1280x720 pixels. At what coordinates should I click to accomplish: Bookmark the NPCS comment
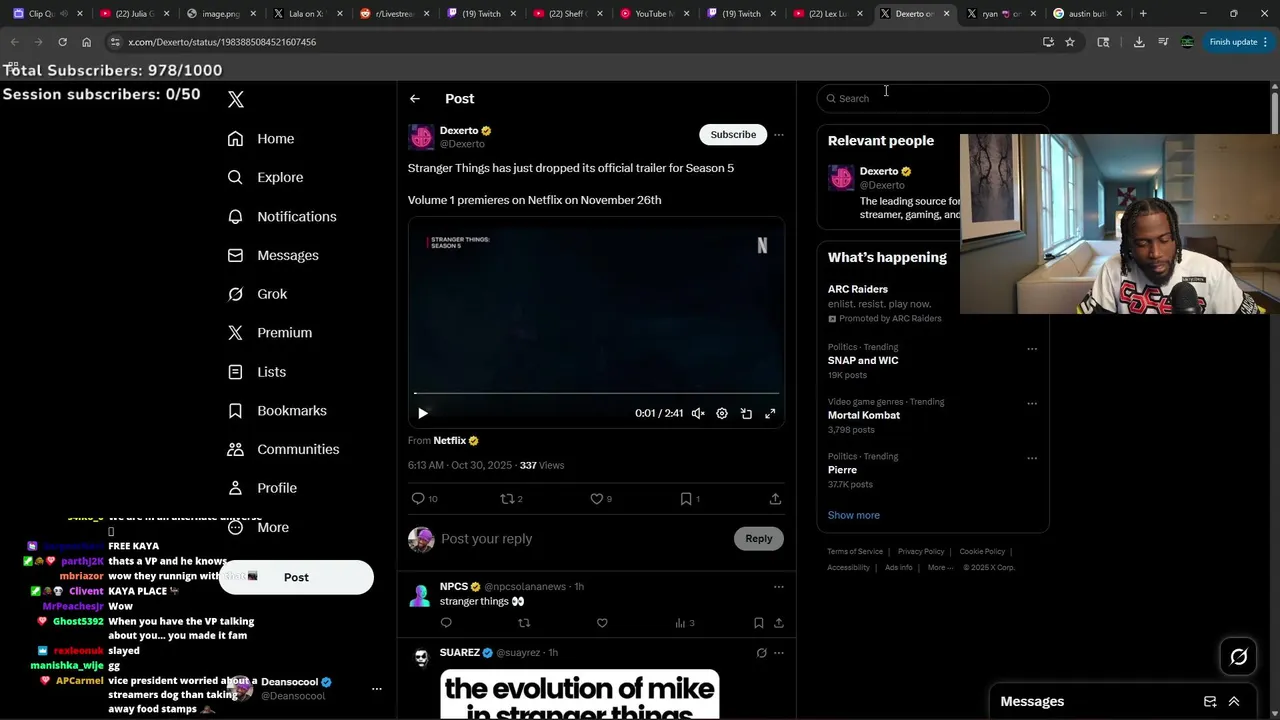(x=759, y=623)
